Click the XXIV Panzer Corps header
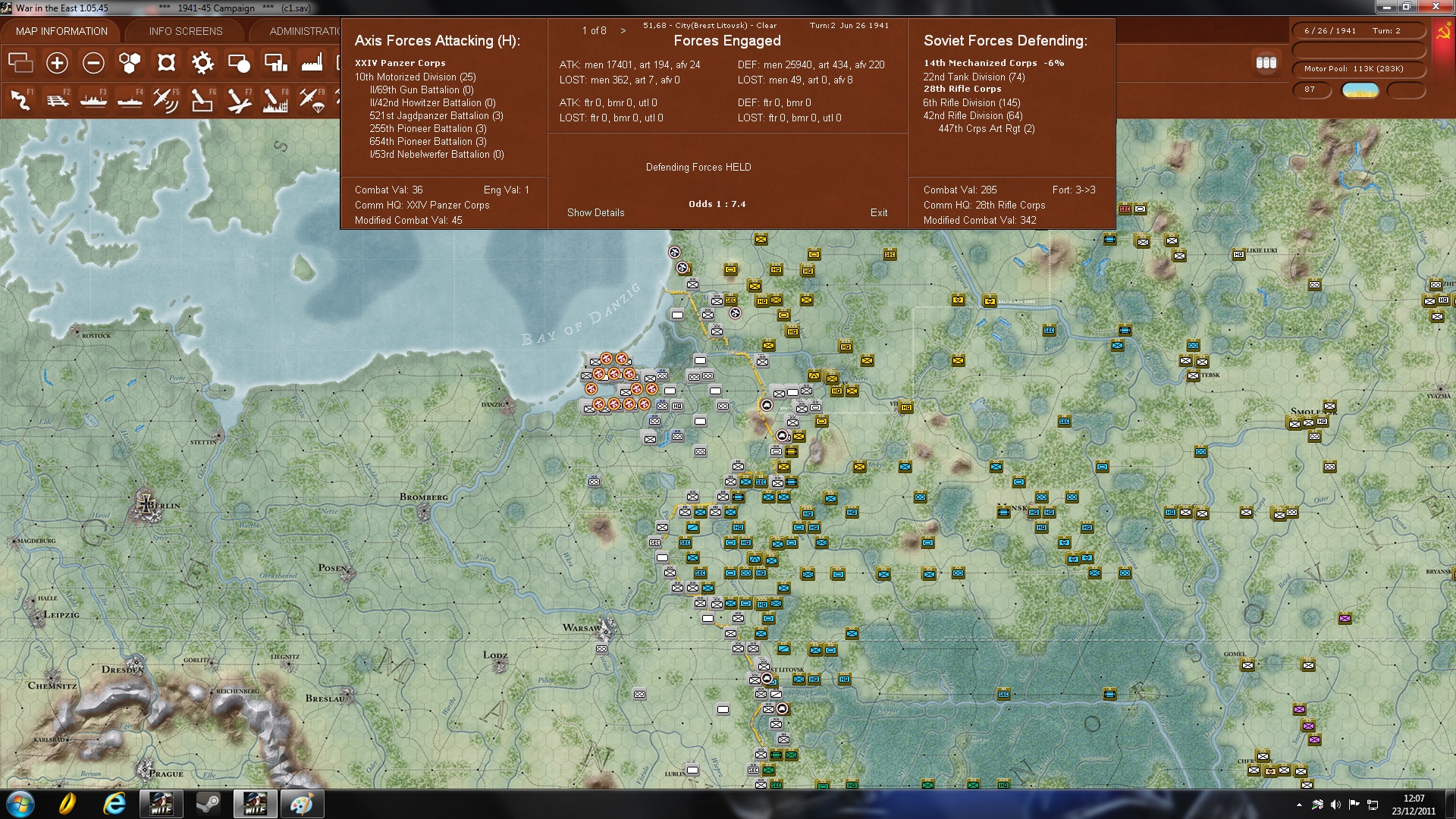This screenshot has width=1456, height=819. (x=400, y=63)
